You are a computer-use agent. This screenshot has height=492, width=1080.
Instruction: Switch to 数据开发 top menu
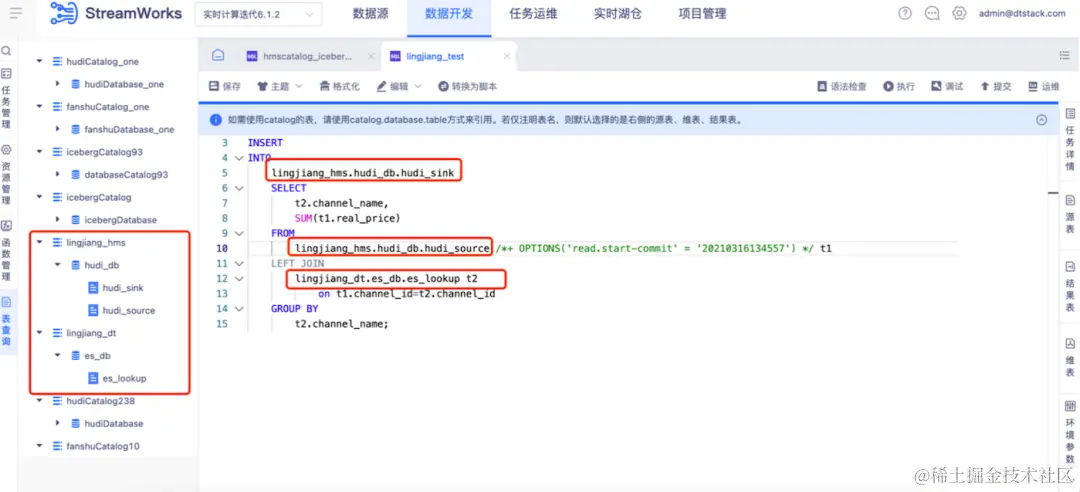pos(449,14)
